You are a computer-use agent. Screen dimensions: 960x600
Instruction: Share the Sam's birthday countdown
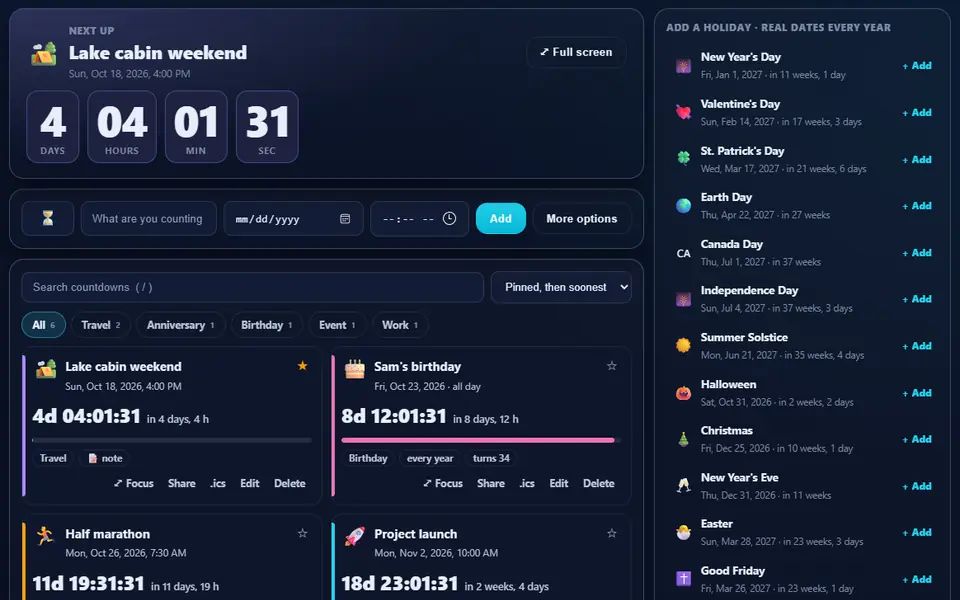pos(491,483)
